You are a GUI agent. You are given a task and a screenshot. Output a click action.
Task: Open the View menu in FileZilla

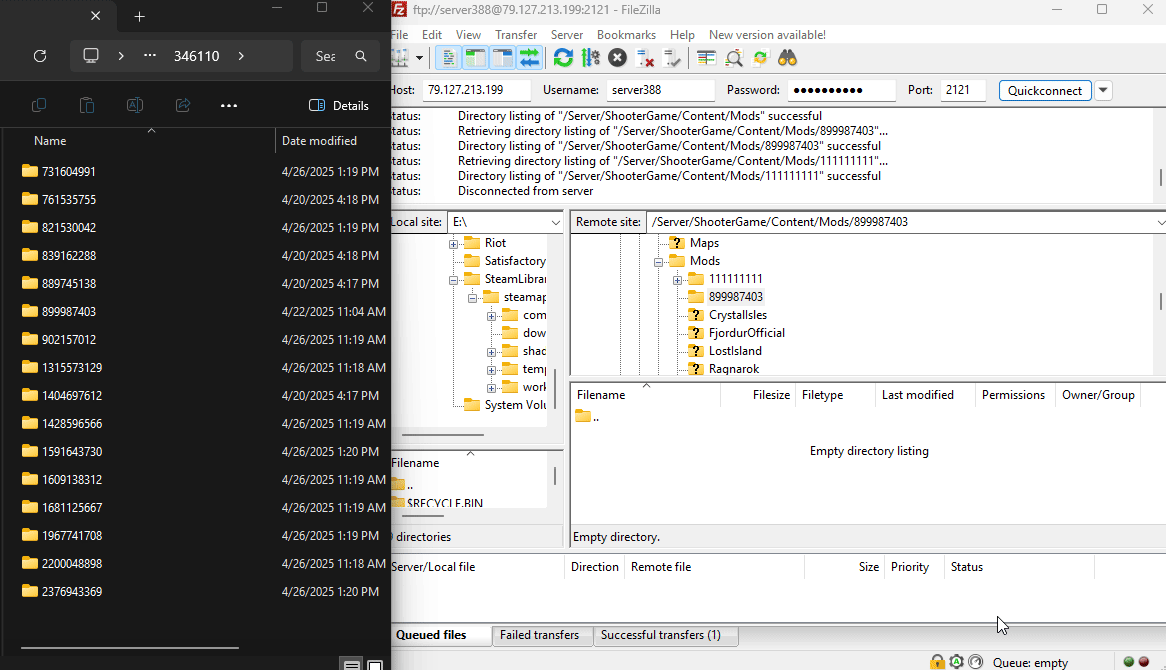[468, 35]
